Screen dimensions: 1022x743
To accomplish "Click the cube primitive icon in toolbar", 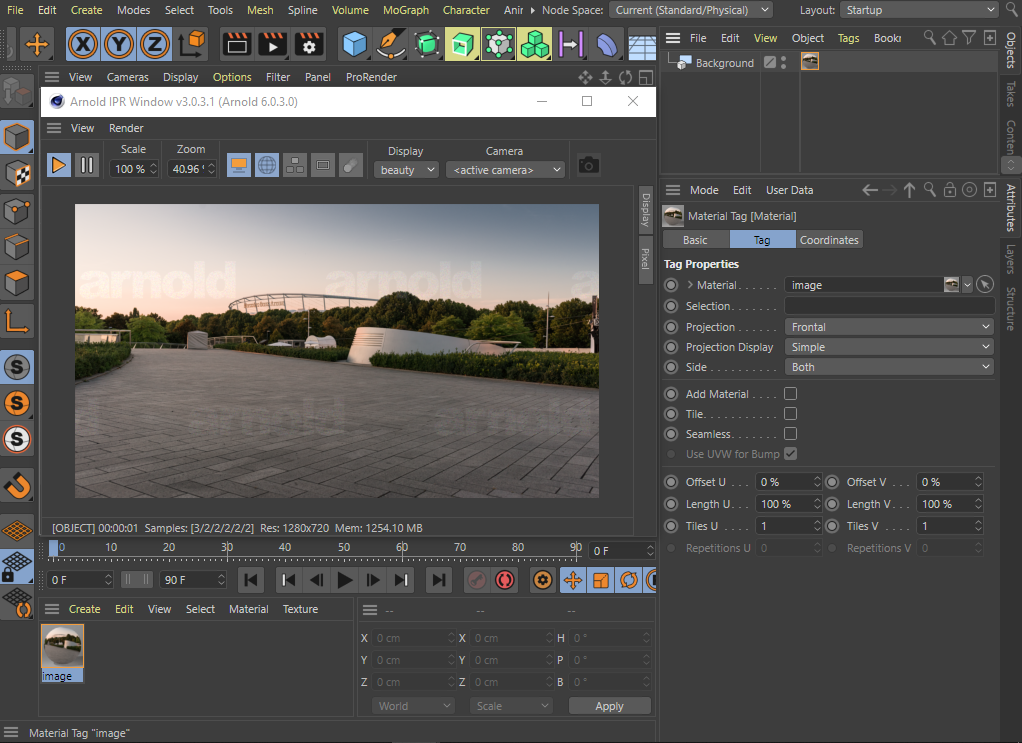I will (354, 44).
